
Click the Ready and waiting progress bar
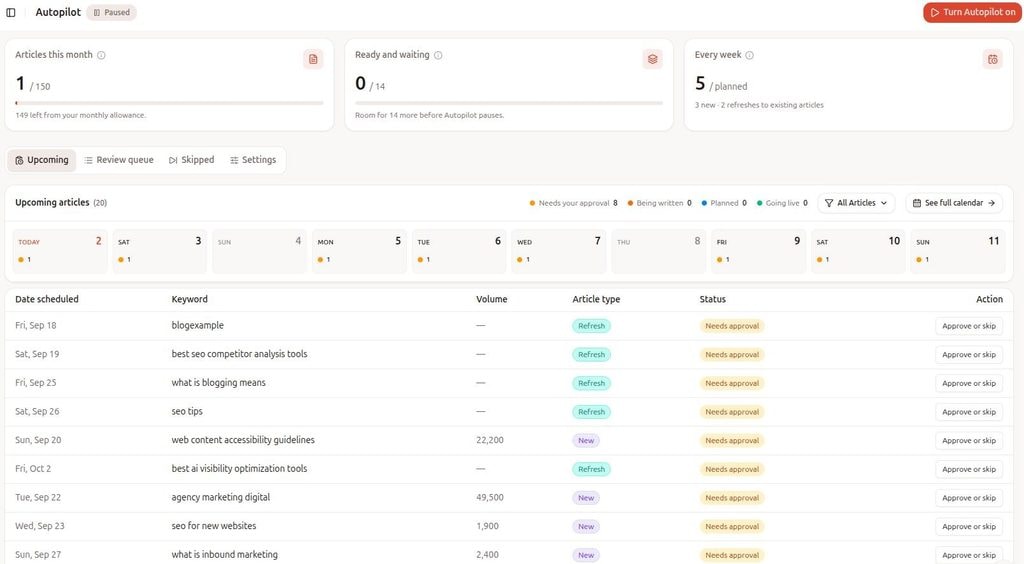click(509, 103)
